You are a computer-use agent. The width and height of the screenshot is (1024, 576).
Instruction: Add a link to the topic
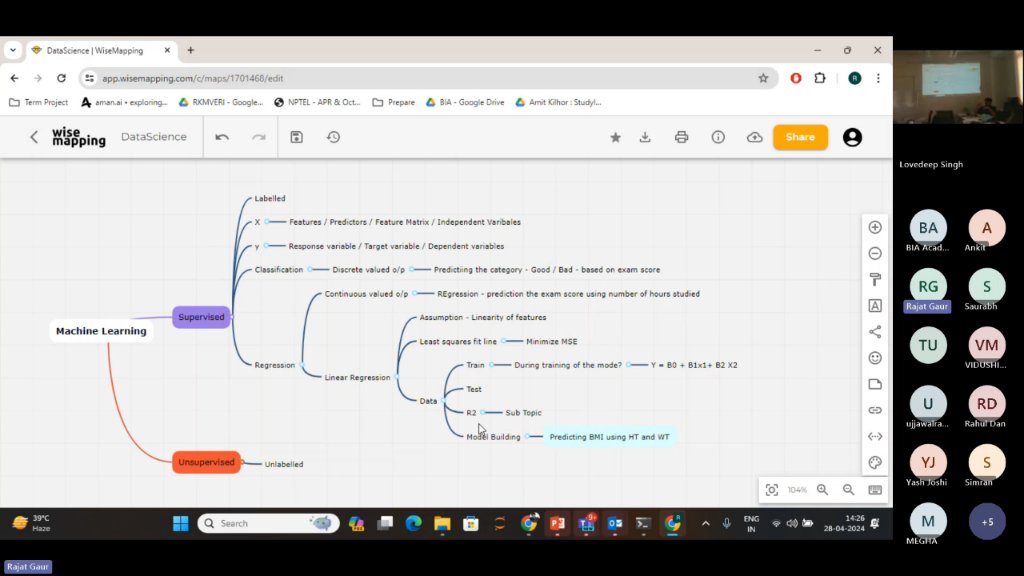(x=875, y=410)
